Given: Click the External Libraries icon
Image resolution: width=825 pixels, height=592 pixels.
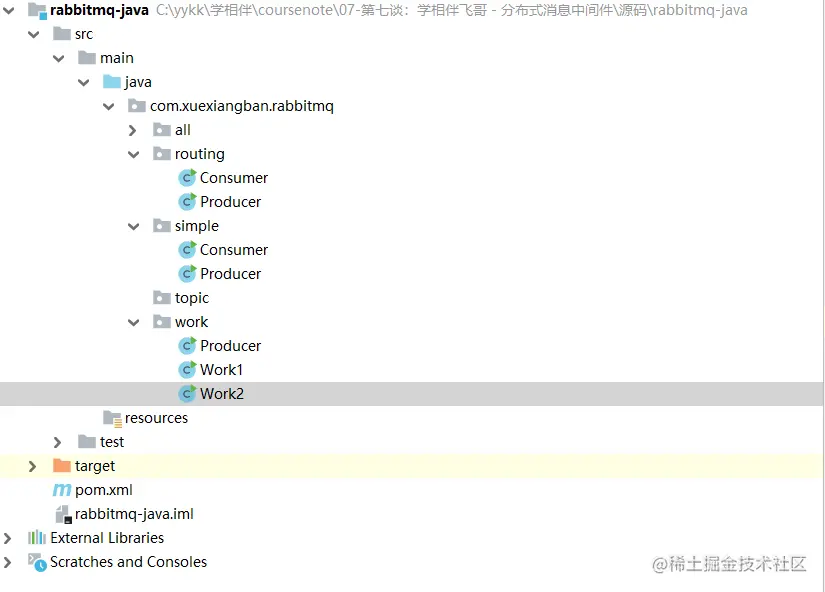Looking at the screenshot, I should [x=37, y=538].
